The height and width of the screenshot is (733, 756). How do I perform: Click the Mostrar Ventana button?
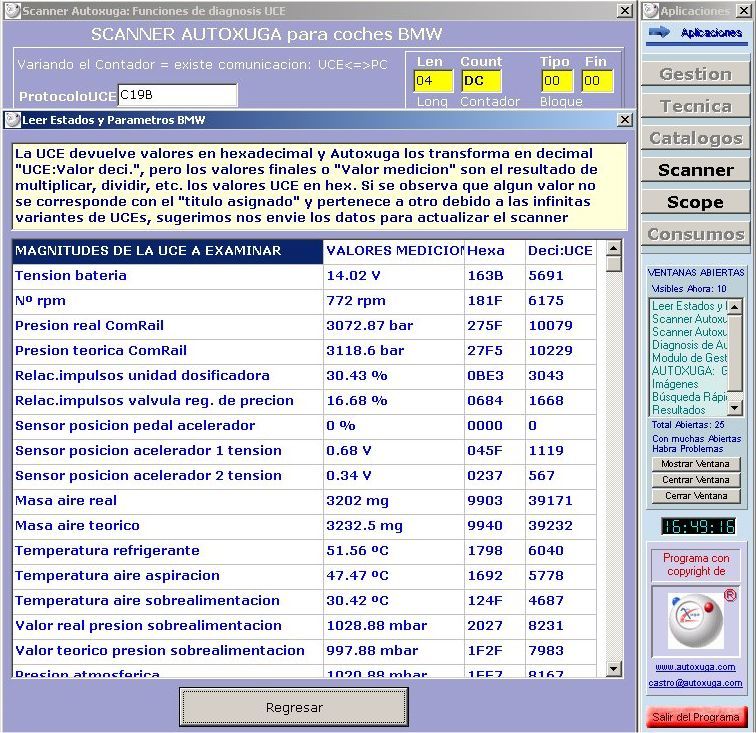coord(696,464)
